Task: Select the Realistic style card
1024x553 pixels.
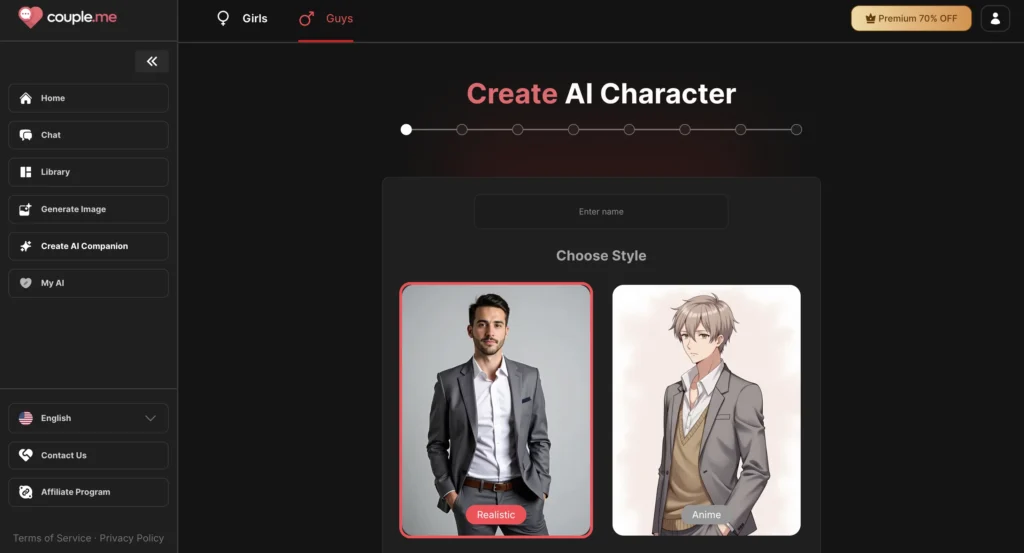Action: point(496,410)
